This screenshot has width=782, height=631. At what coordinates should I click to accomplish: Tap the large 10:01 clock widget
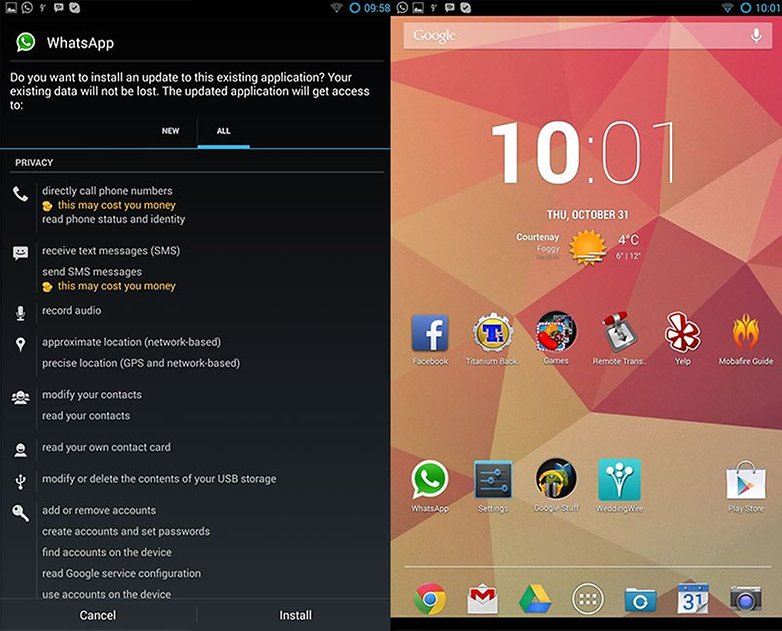(584, 153)
